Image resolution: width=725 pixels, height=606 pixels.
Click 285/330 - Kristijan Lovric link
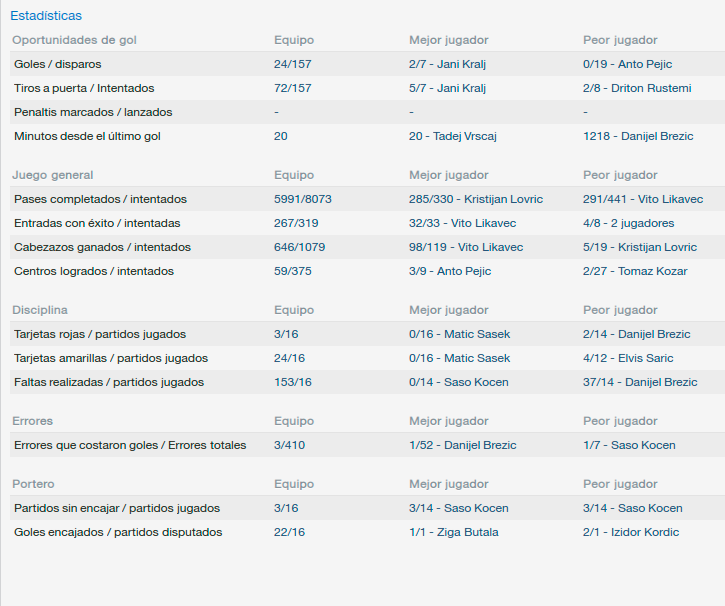(x=476, y=199)
